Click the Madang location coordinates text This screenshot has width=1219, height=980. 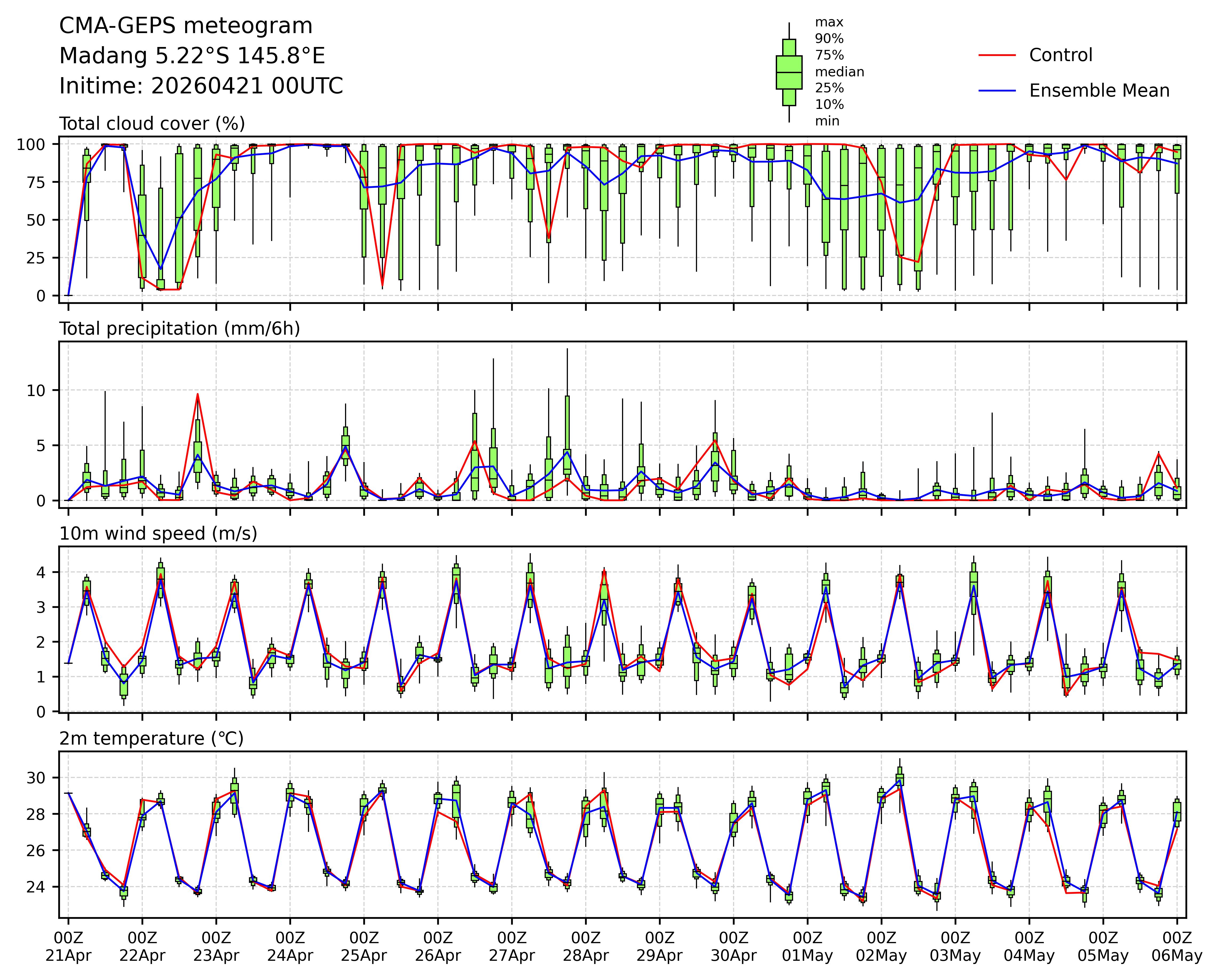[x=192, y=56]
